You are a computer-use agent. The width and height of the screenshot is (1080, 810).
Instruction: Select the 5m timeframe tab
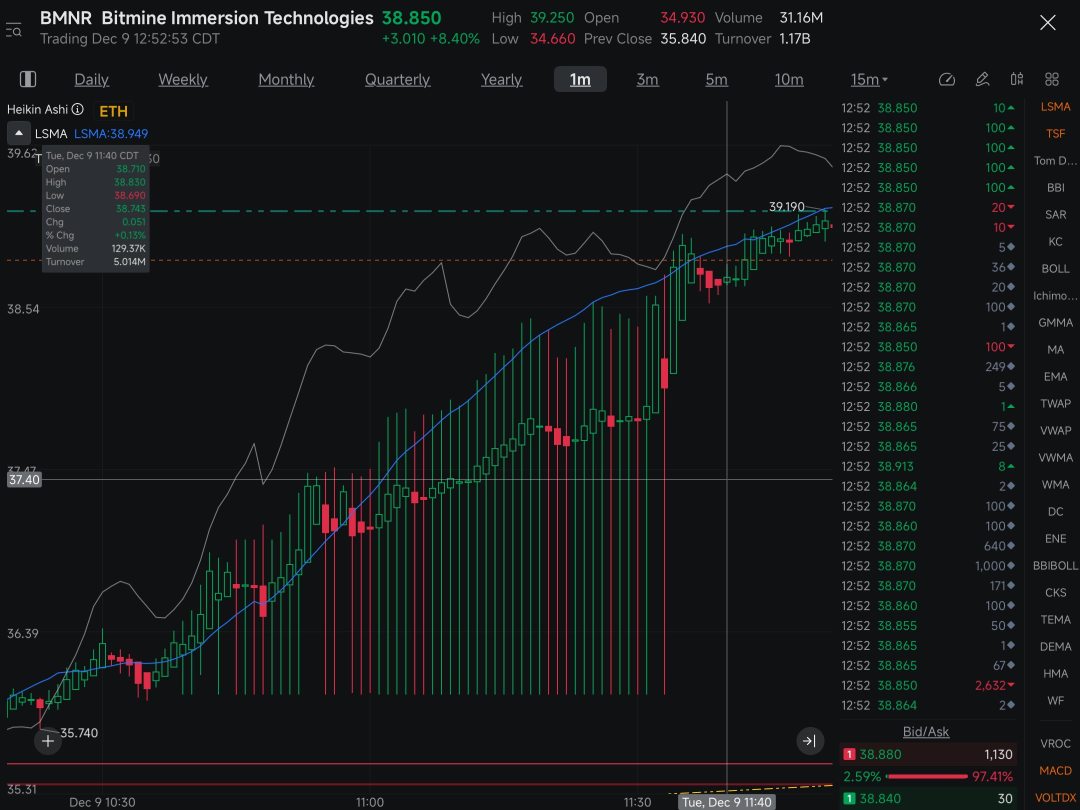click(x=716, y=80)
